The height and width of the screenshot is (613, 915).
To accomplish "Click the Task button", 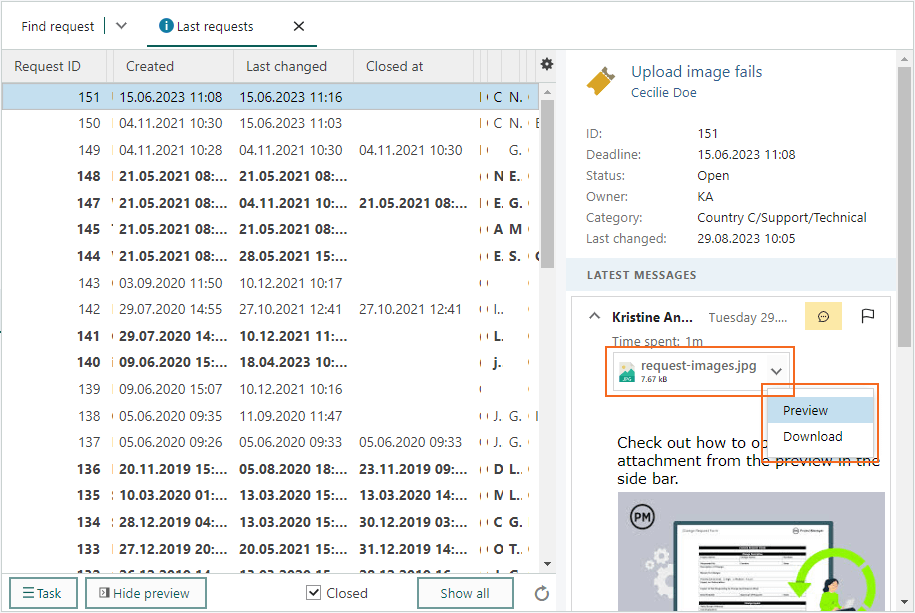I will pos(43,593).
